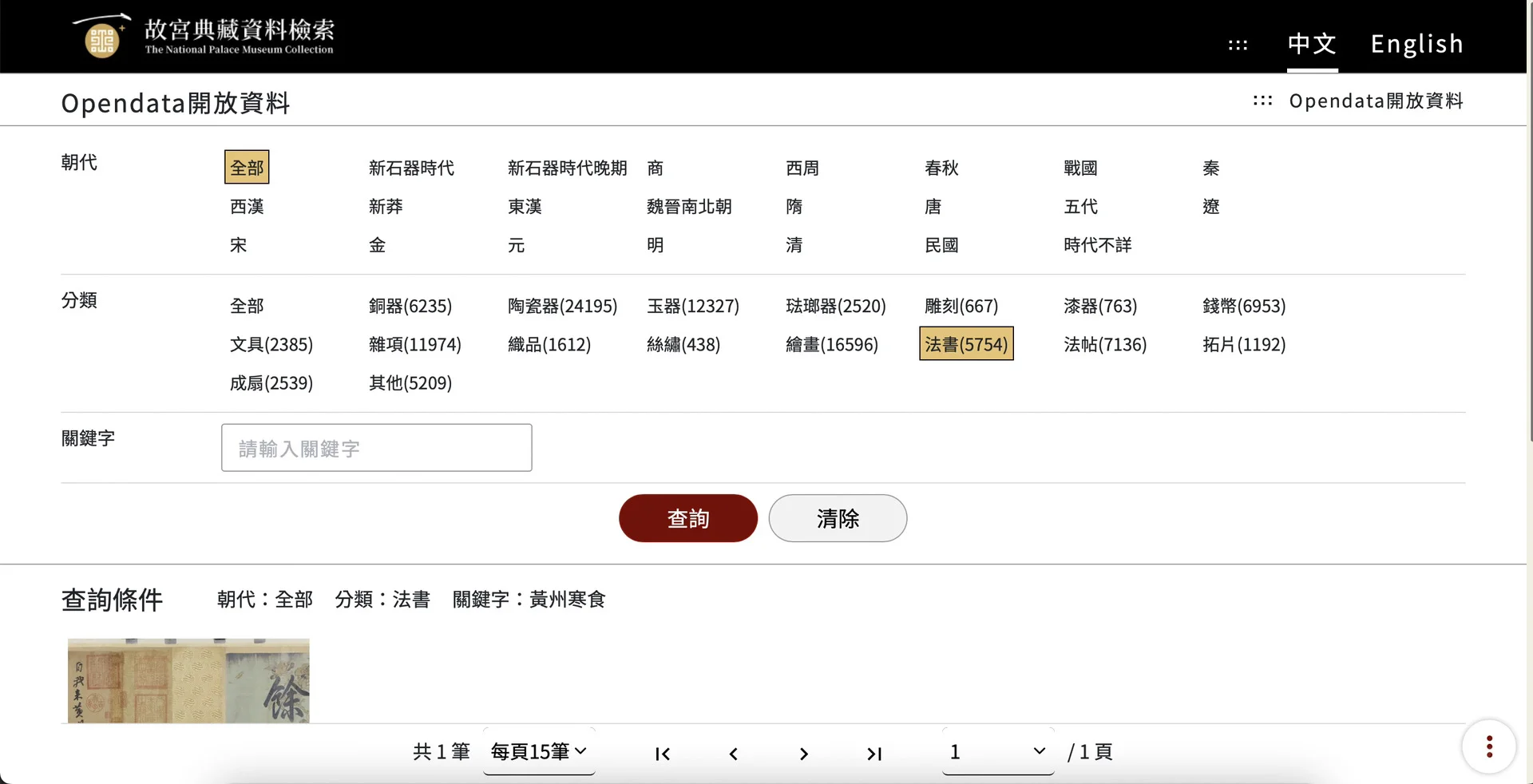Select dynasty 西漢
The image size is (1533, 784).
click(x=247, y=206)
